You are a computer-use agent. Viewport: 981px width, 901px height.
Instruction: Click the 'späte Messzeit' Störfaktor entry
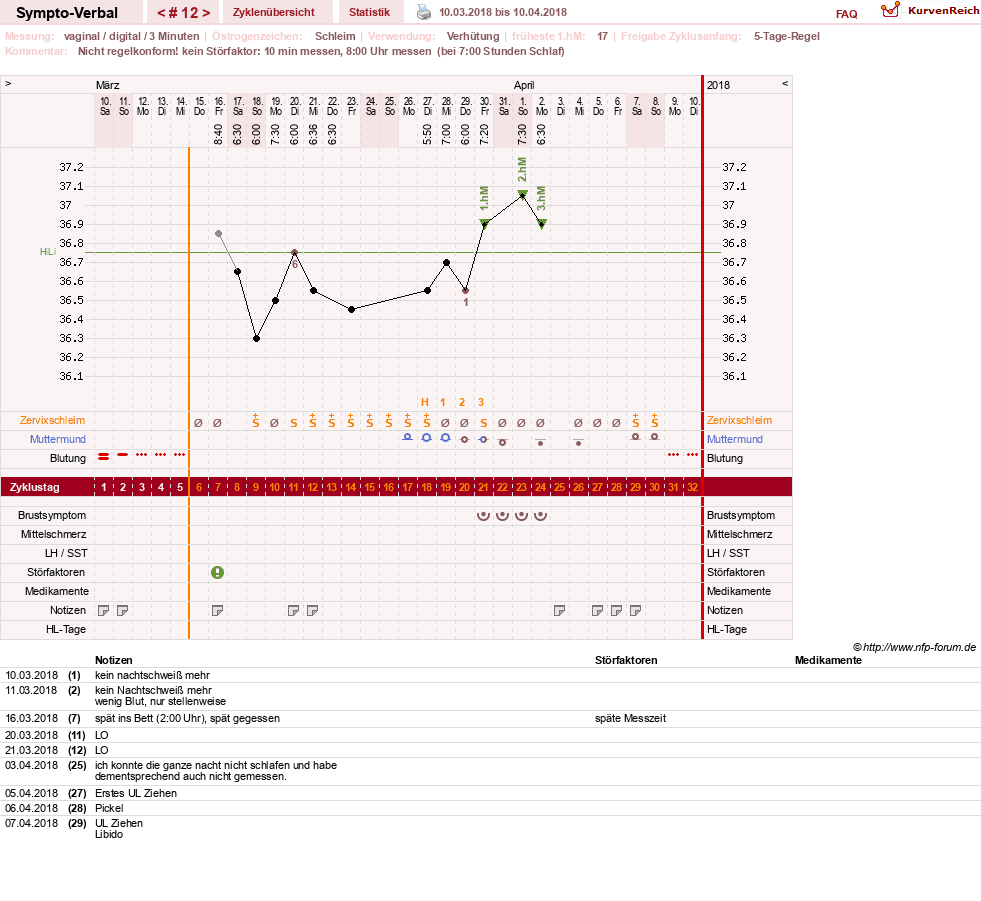tap(630, 718)
